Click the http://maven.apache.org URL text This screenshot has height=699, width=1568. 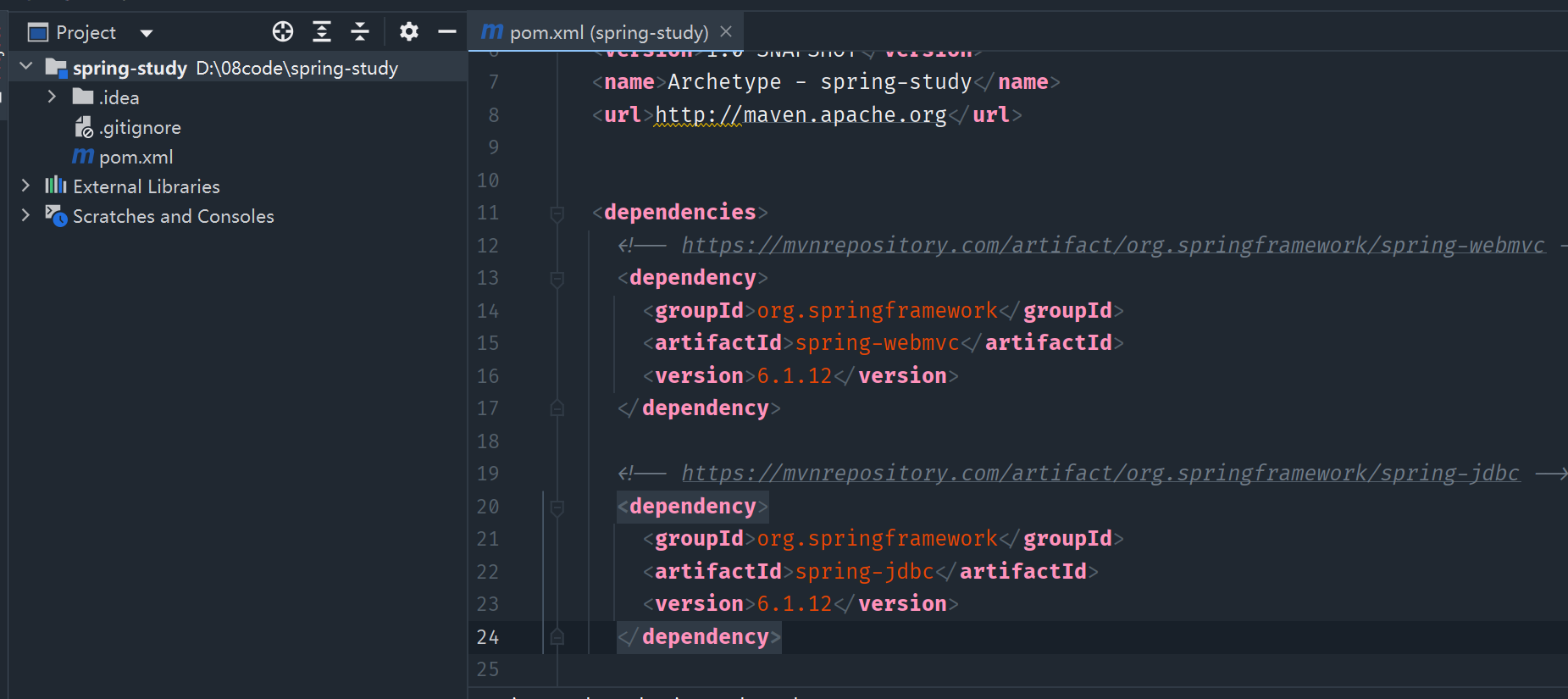tap(801, 114)
